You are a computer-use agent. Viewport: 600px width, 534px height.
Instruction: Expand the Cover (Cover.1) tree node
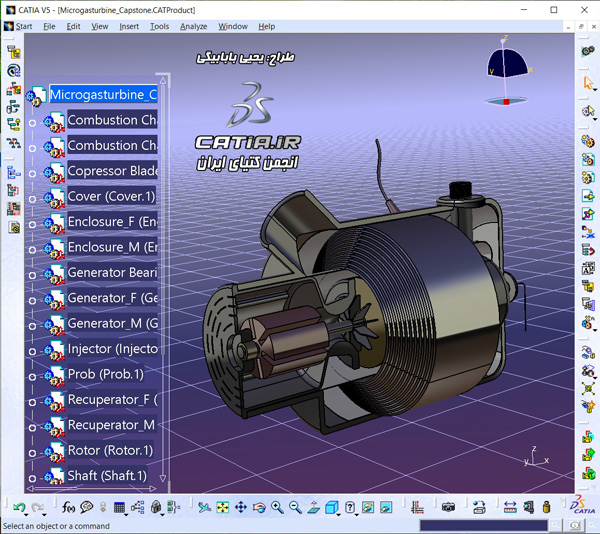pyautogui.click(x=33, y=199)
